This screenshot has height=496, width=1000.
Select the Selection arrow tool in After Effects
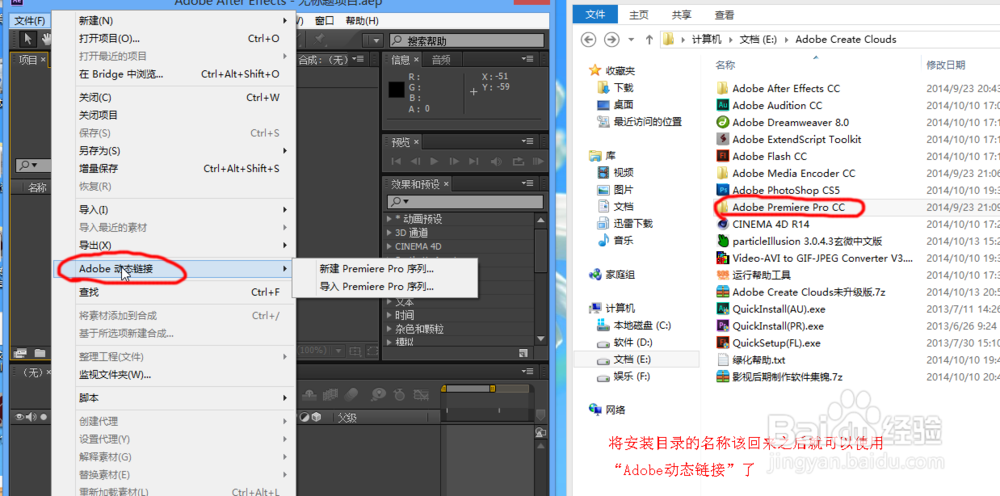(27, 40)
